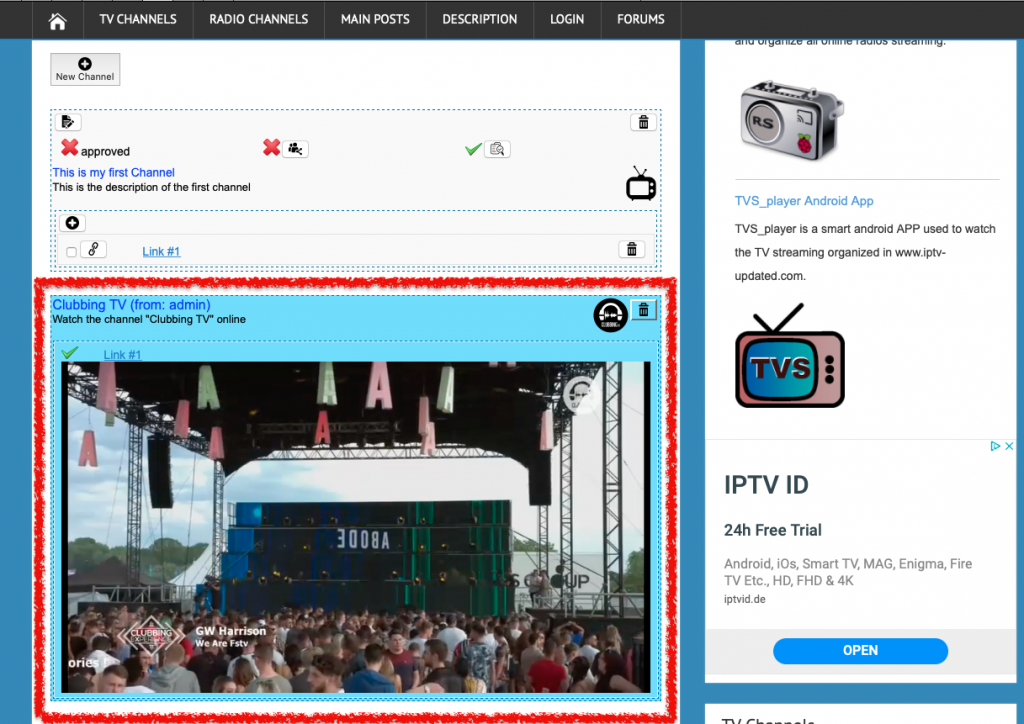Click green checkmark beside Clubbing TV Link #1
The image size is (1024, 724).
coord(70,353)
